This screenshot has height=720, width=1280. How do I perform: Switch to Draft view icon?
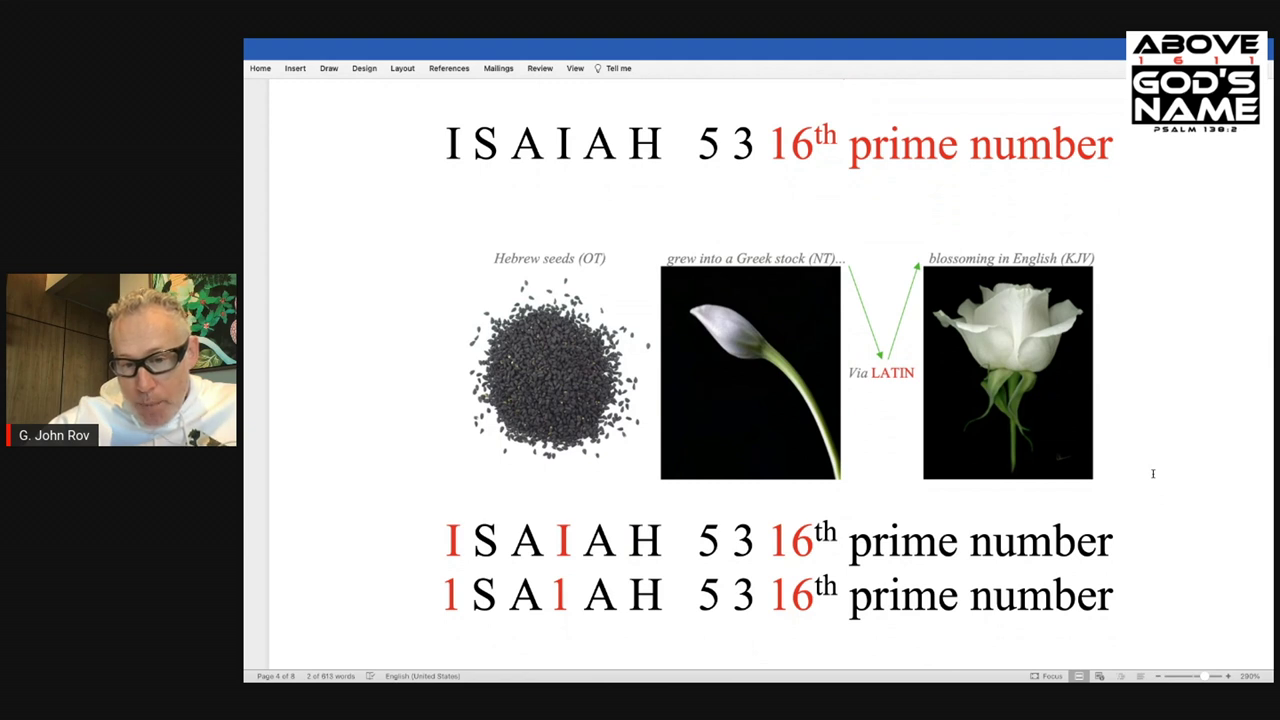click(1140, 676)
